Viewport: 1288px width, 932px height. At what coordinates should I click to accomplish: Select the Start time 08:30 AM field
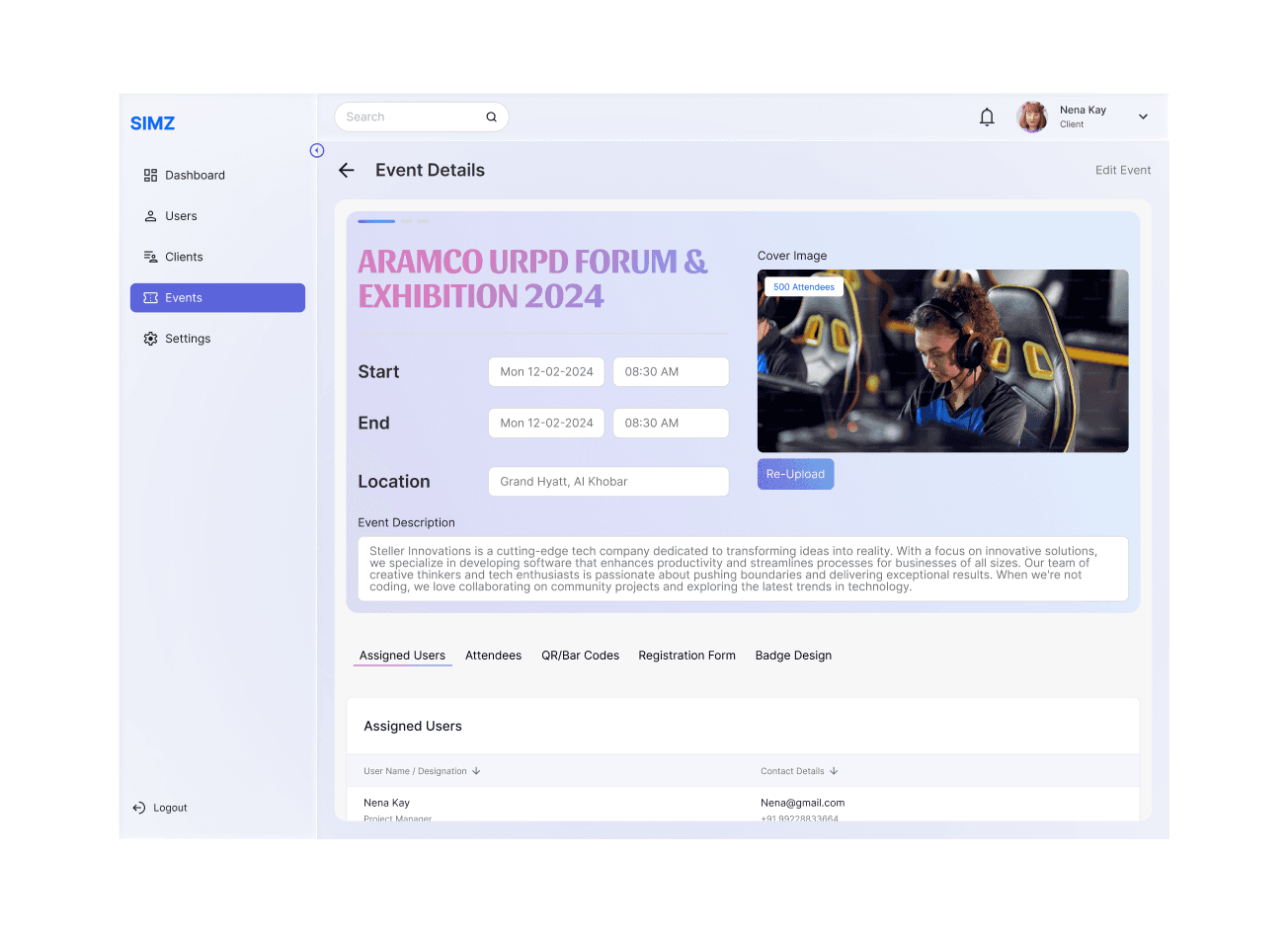(671, 372)
